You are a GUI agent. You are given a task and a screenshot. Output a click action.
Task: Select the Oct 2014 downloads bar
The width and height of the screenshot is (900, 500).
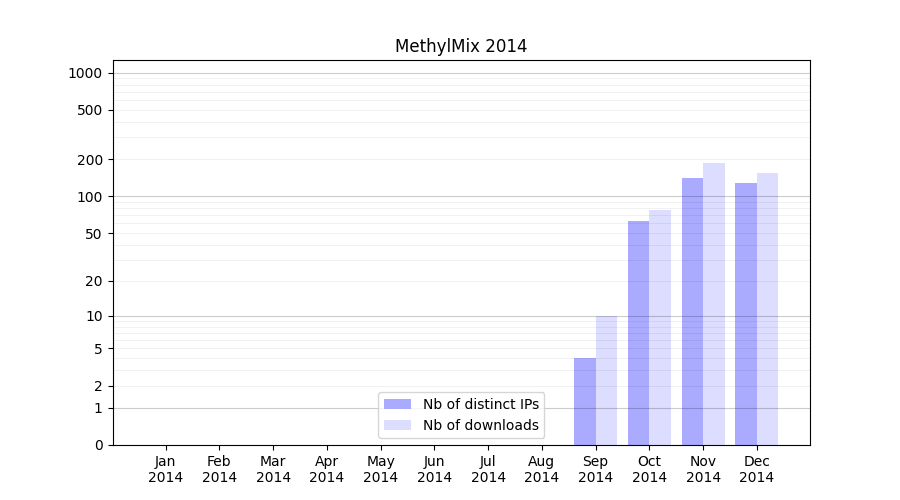coord(660,327)
